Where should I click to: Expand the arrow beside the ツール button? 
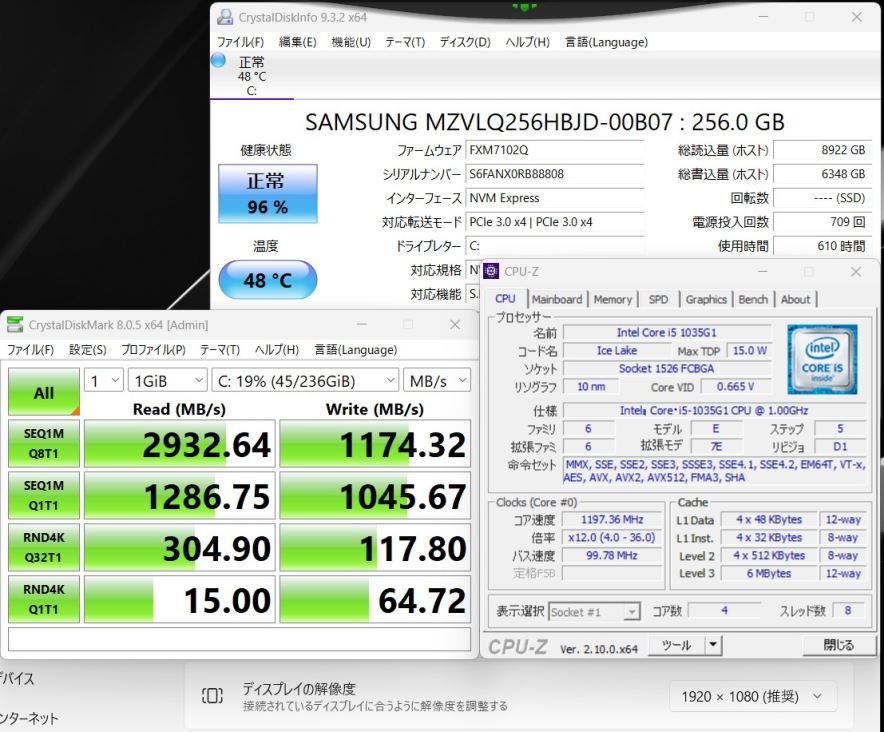point(713,645)
